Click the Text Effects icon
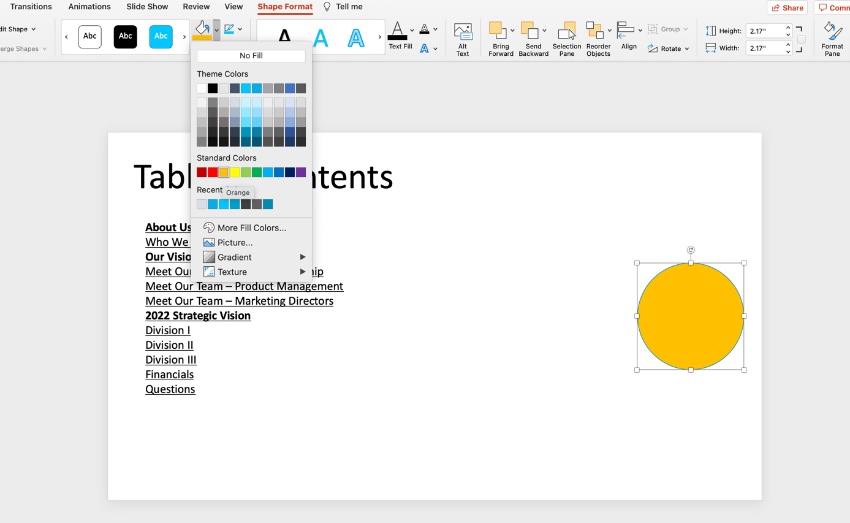The image size is (850, 523). tap(424, 48)
